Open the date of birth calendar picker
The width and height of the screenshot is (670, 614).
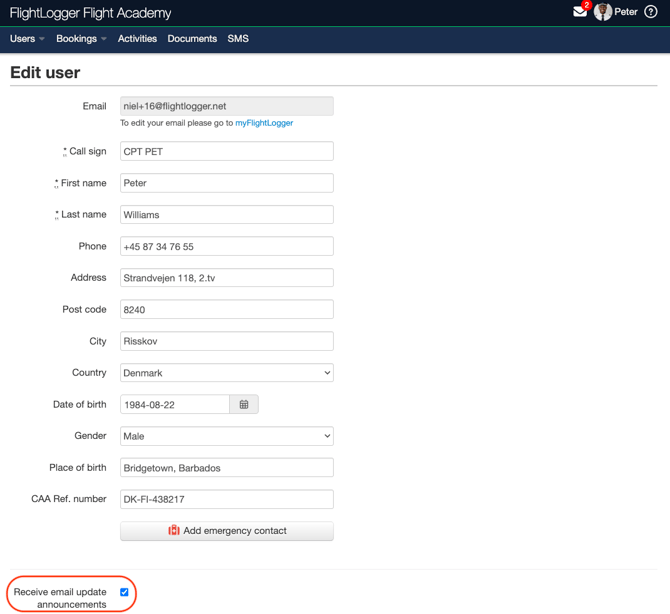click(x=244, y=404)
